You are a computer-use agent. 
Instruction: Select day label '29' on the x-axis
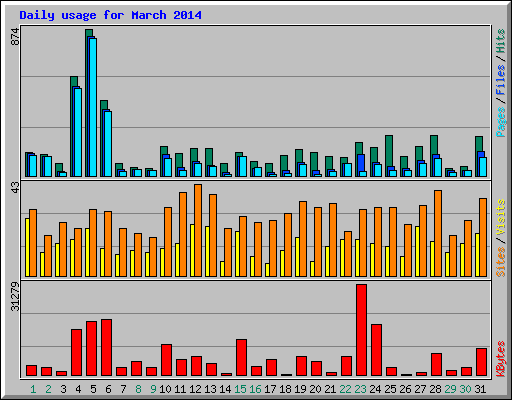point(450,389)
